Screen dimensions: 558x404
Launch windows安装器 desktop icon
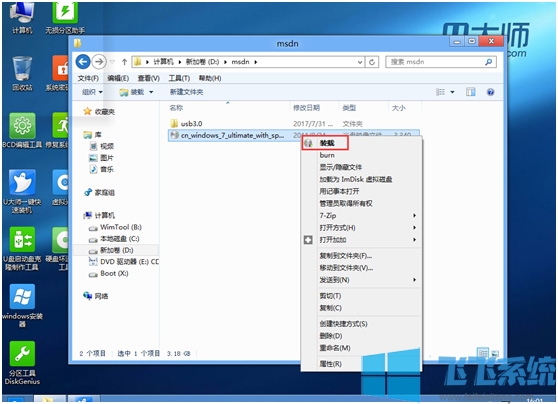tap(22, 305)
